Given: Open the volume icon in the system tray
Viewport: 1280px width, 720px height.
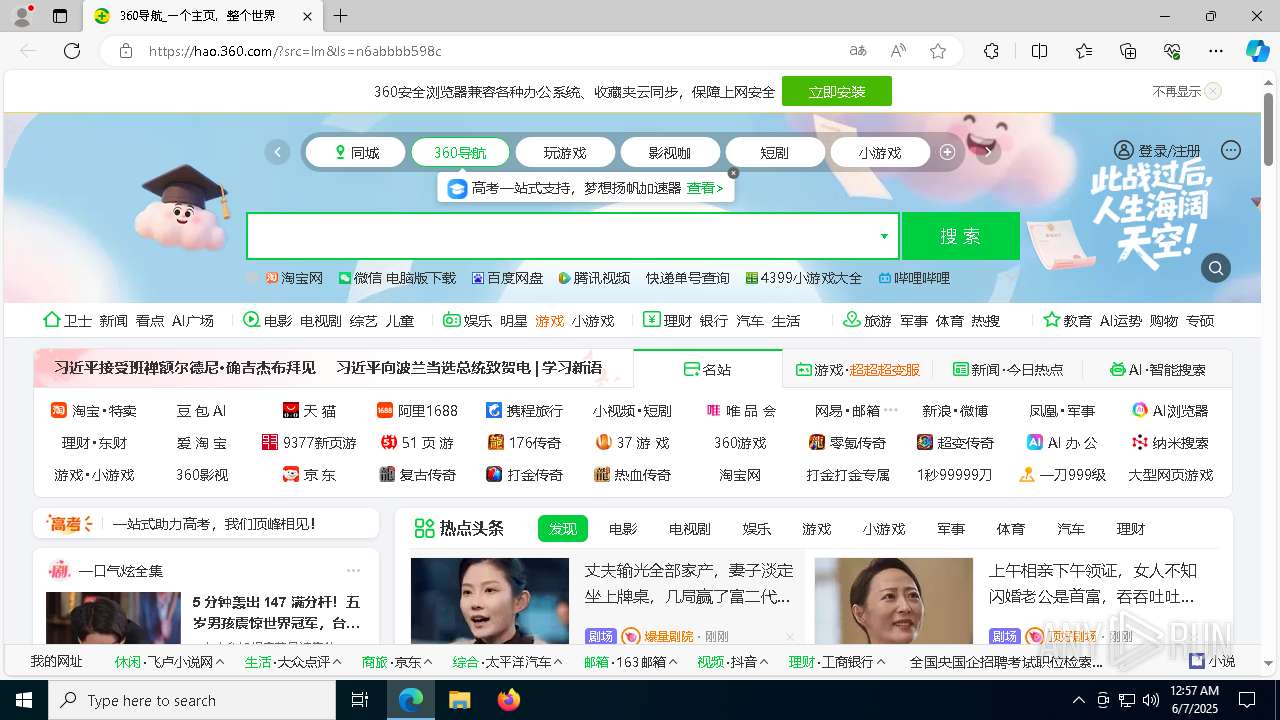Looking at the screenshot, I should pos(1150,700).
